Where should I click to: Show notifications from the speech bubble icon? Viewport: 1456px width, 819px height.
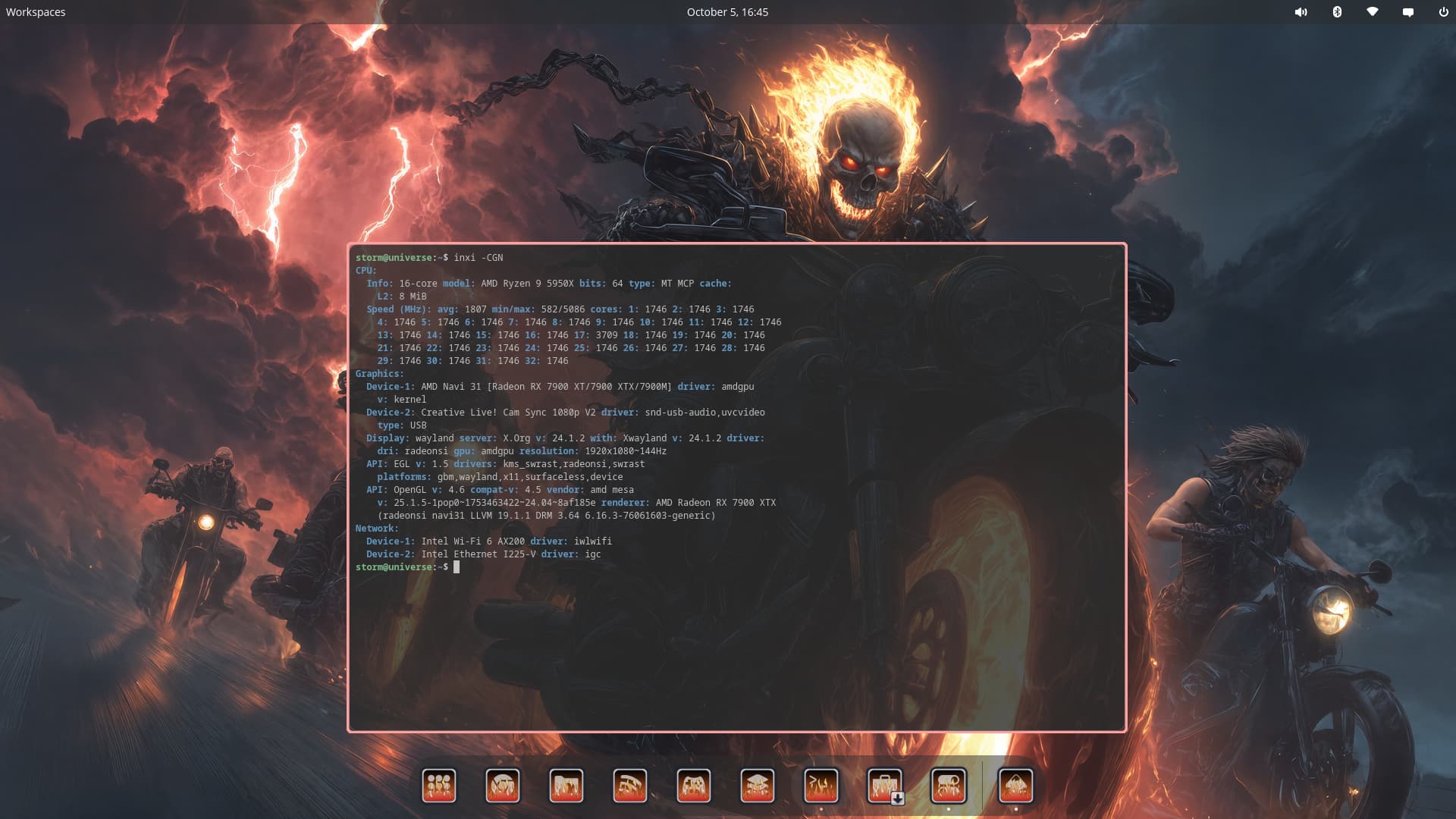pos(1408,12)
